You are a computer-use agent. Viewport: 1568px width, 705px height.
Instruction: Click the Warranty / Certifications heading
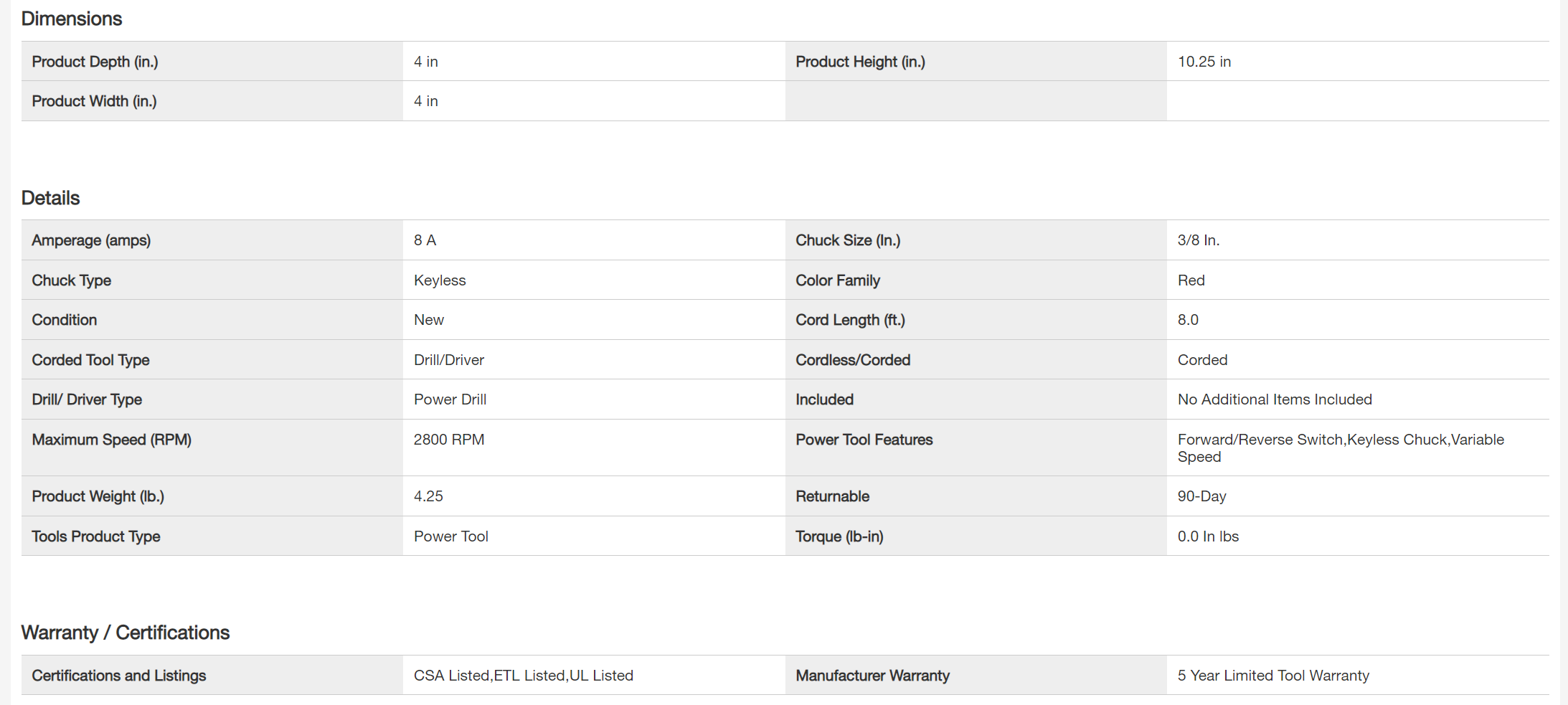(x=126, y=633)
